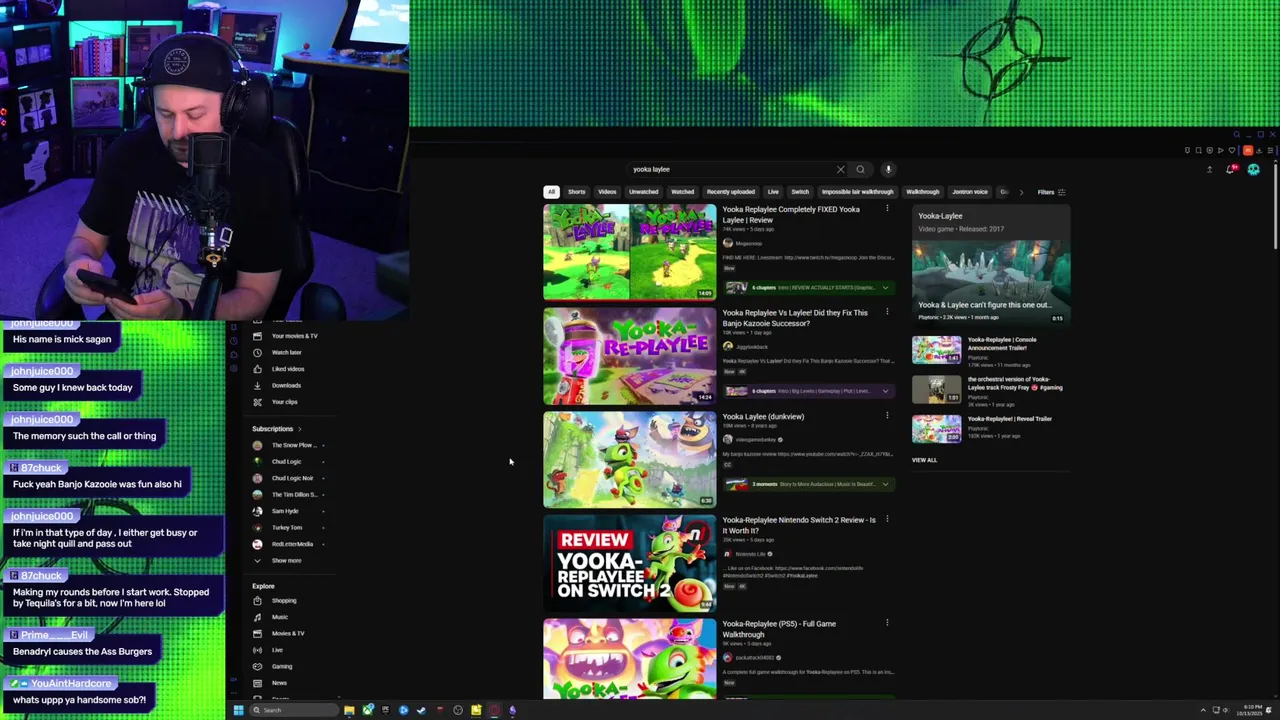Open the 'Turkey Tom' subscription in the sidebar
Image resolution: width=1280 pixels, height=720 pixels.
click(287, 528)
